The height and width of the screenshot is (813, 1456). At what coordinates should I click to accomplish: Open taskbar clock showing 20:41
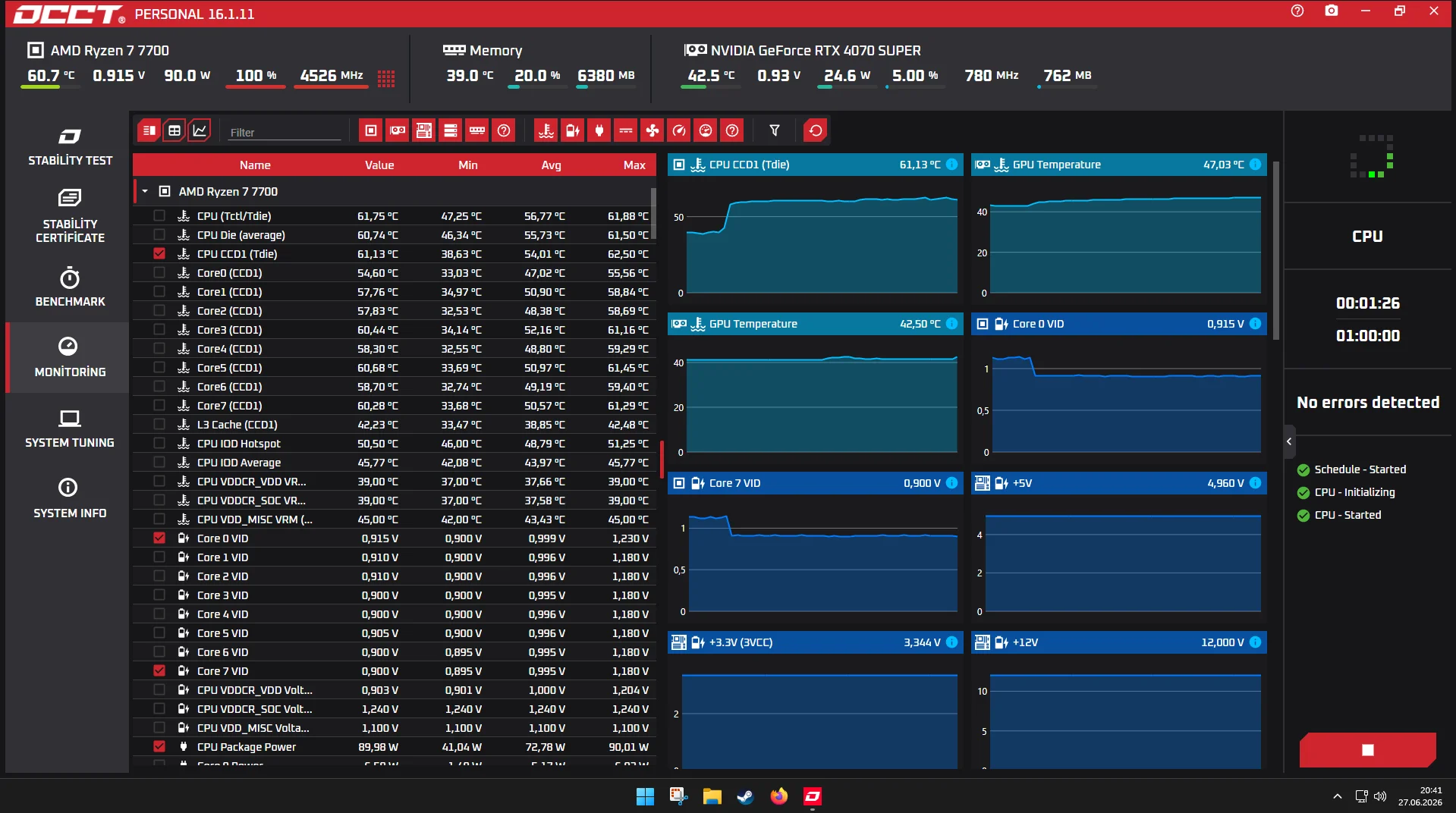coord(1420,796)
